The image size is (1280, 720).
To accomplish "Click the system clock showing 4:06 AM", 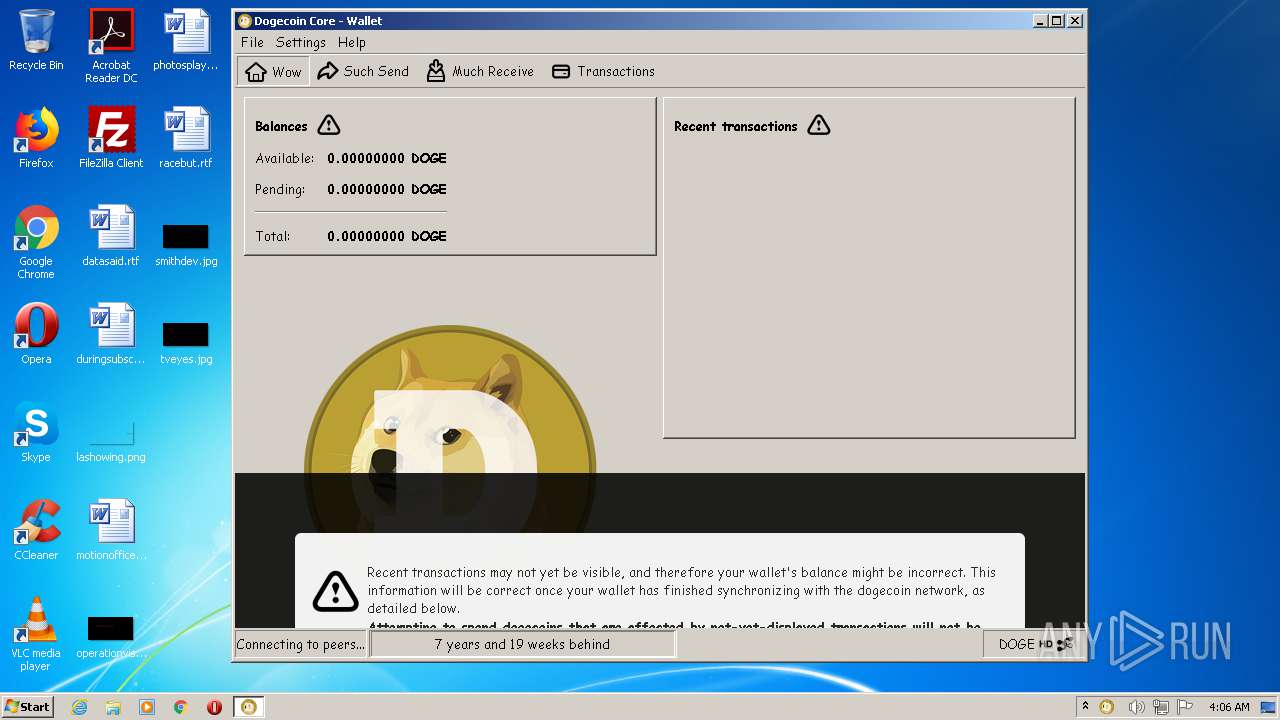I will pos(1228,707).
